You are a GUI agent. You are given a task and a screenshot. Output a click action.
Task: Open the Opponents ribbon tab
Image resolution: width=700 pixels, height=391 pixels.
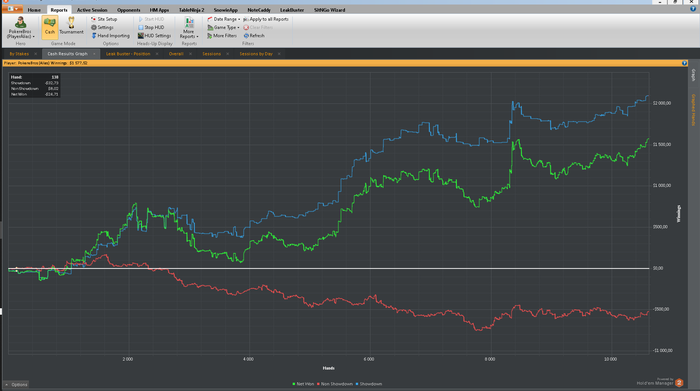(x=129, y=10)
